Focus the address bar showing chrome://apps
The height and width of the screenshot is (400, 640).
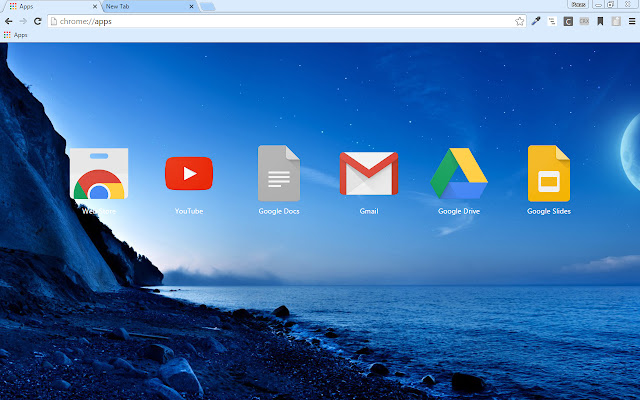[x=286, y=21]
